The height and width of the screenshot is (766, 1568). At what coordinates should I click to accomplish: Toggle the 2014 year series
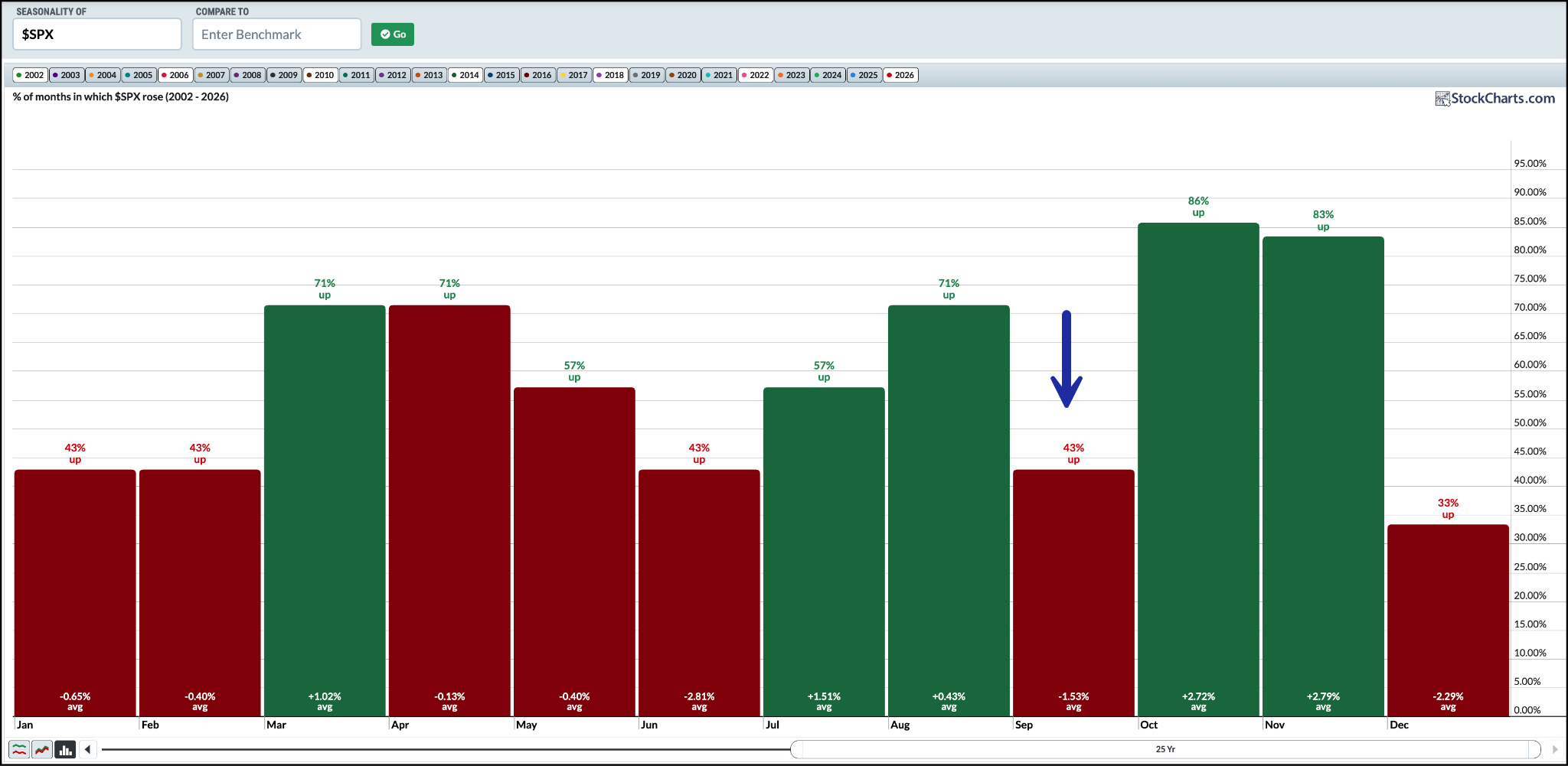pyautogui.click(x=465, y=75)
